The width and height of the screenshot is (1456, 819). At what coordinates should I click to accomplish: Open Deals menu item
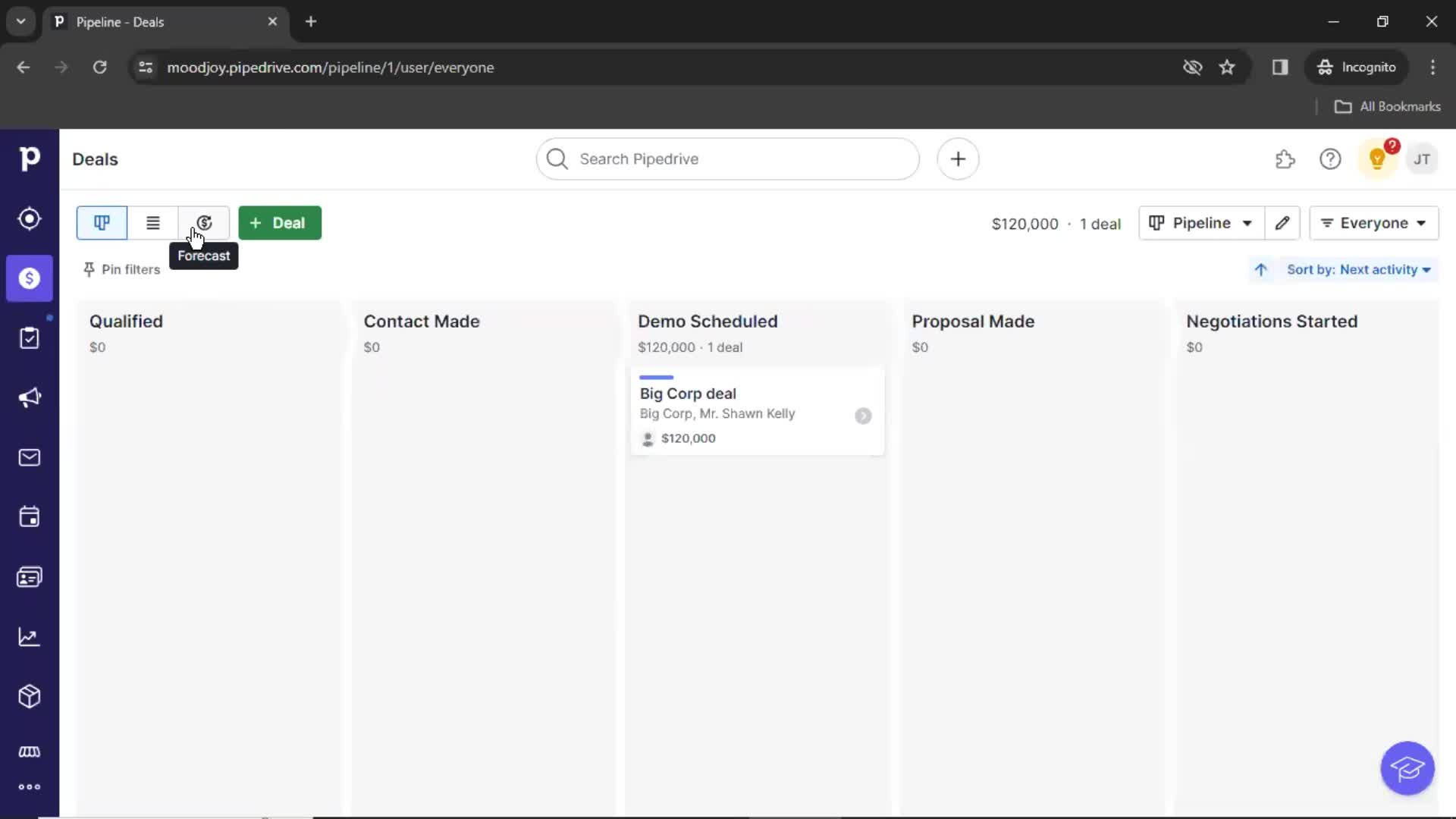pos(29,278)
